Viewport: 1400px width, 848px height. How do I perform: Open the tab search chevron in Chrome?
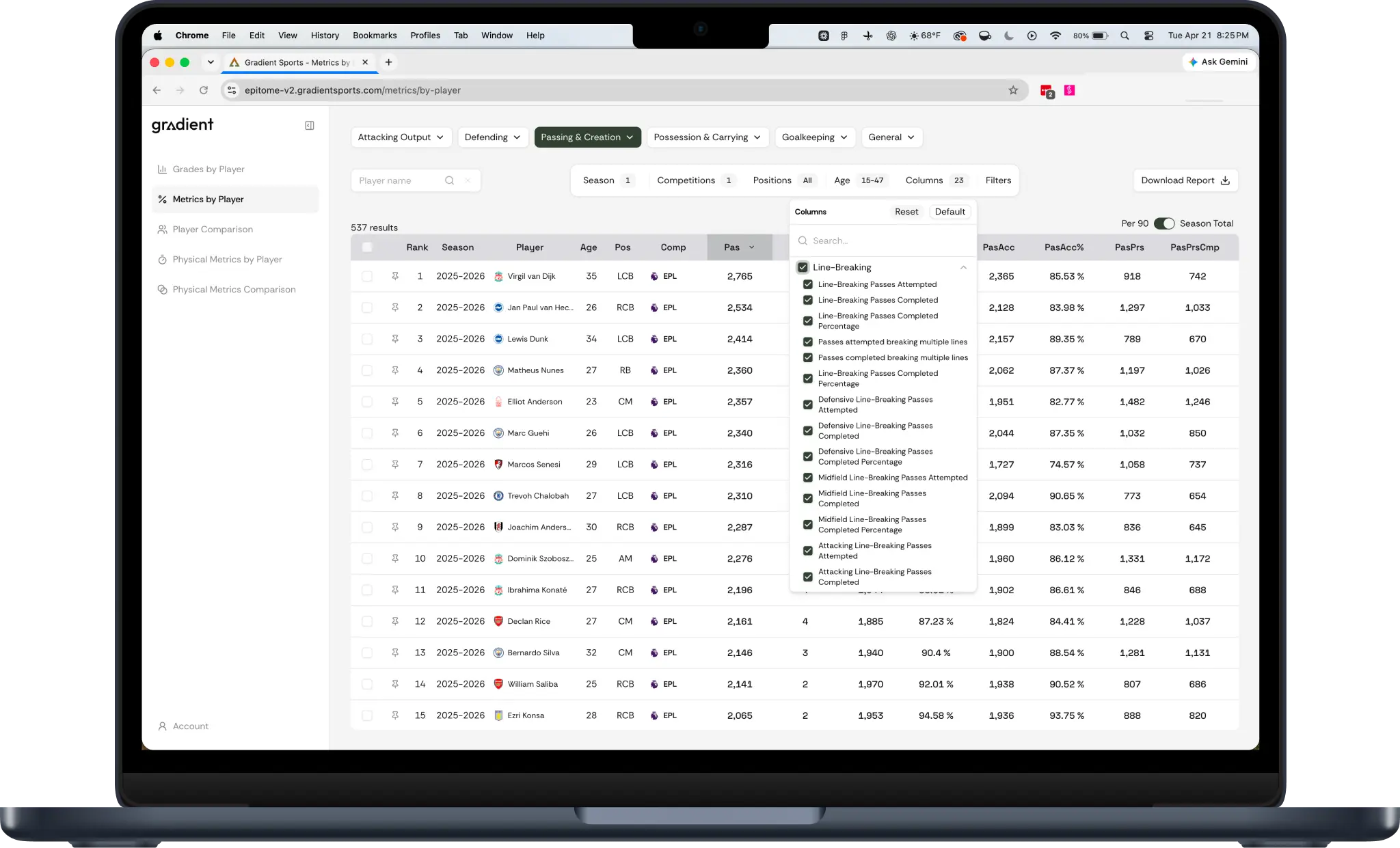point(211,62)
